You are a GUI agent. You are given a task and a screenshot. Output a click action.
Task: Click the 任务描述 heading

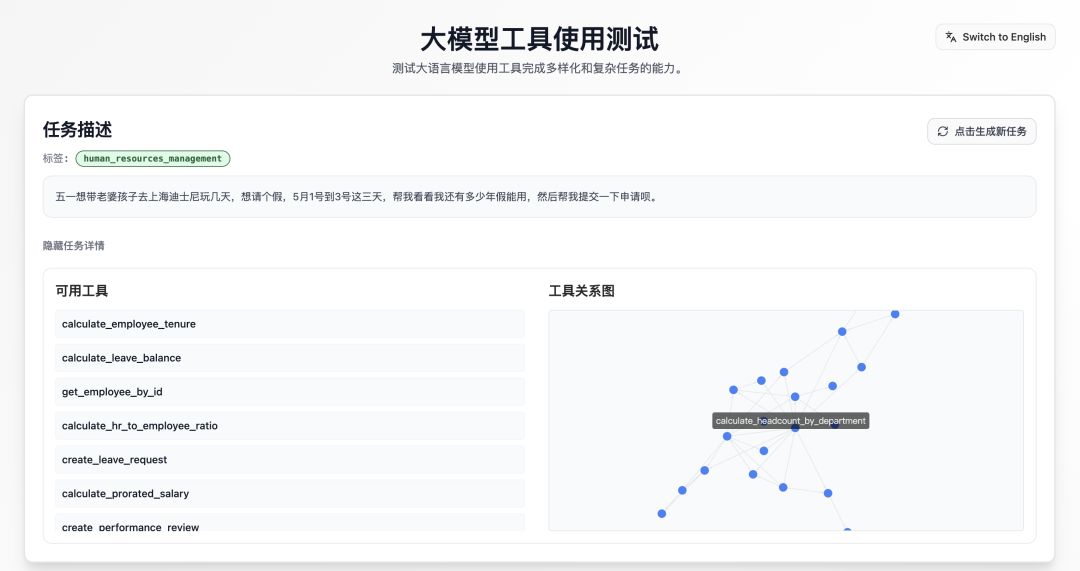[77, 129]
